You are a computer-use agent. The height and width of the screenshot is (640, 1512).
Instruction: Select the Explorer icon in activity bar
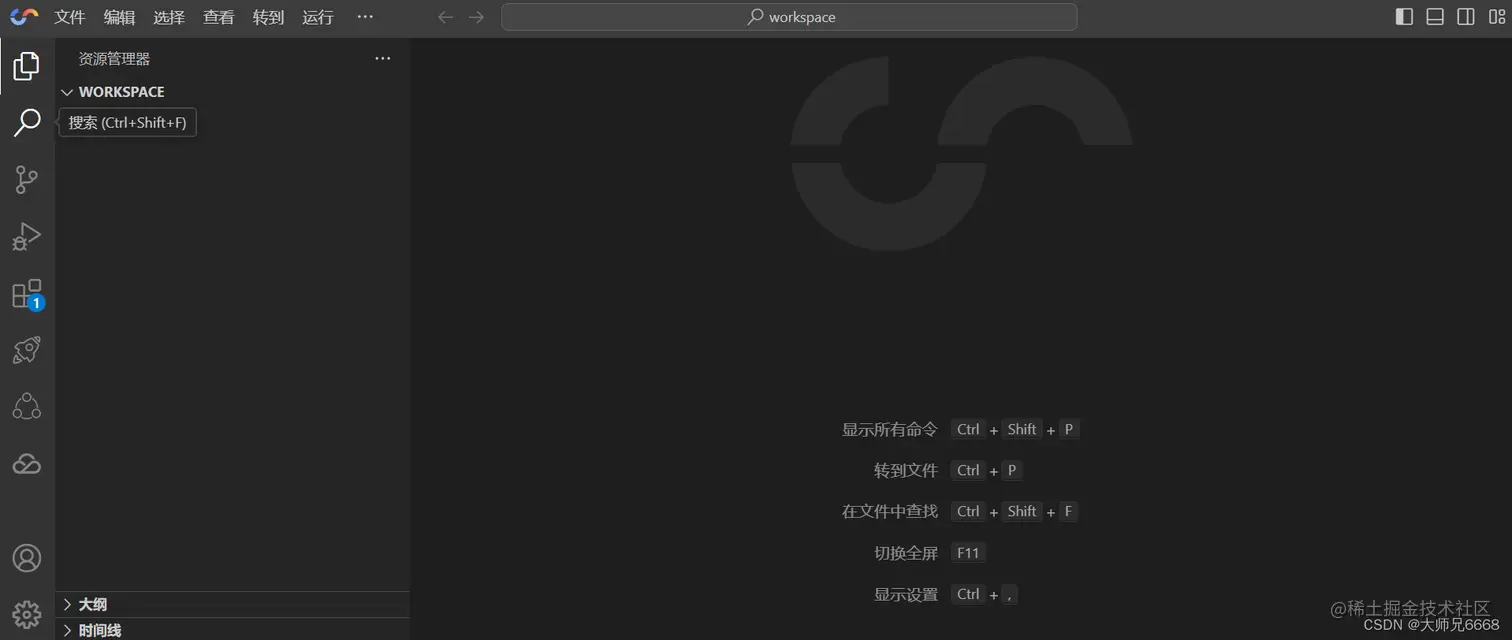(26, 65)
